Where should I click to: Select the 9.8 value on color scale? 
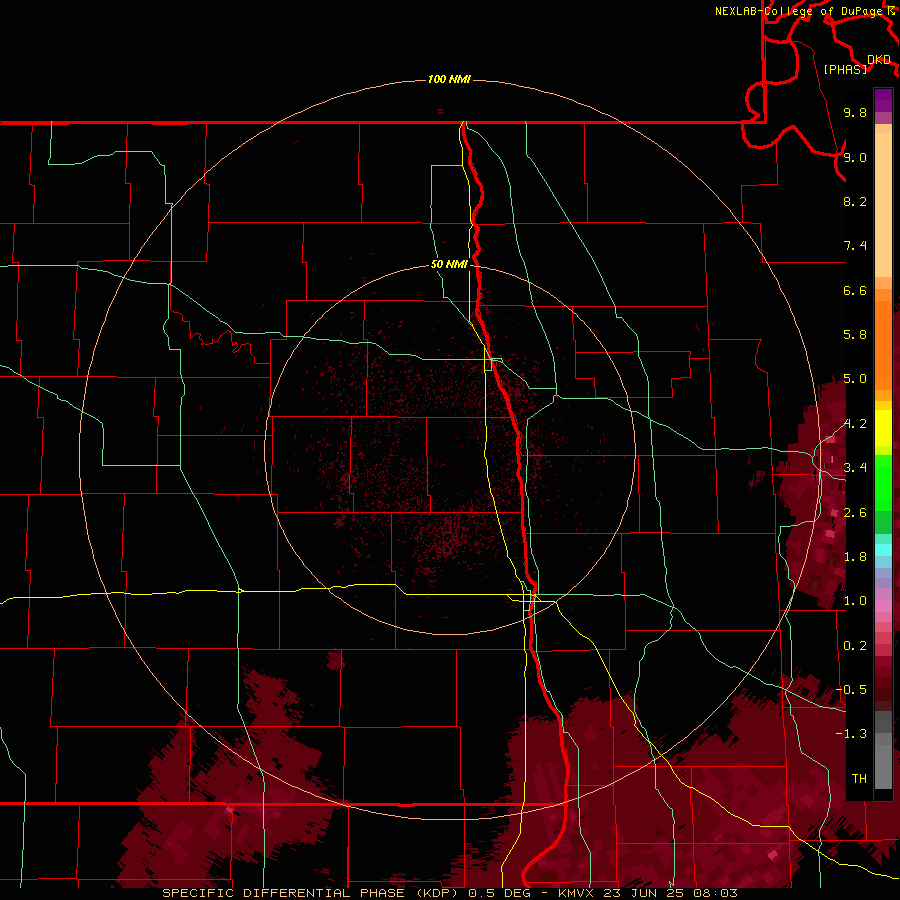pos(855,112)
